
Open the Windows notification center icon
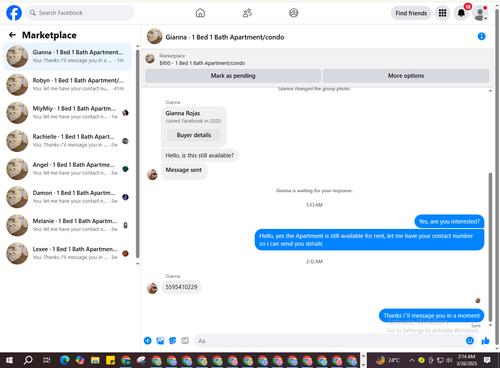(487, 360)
